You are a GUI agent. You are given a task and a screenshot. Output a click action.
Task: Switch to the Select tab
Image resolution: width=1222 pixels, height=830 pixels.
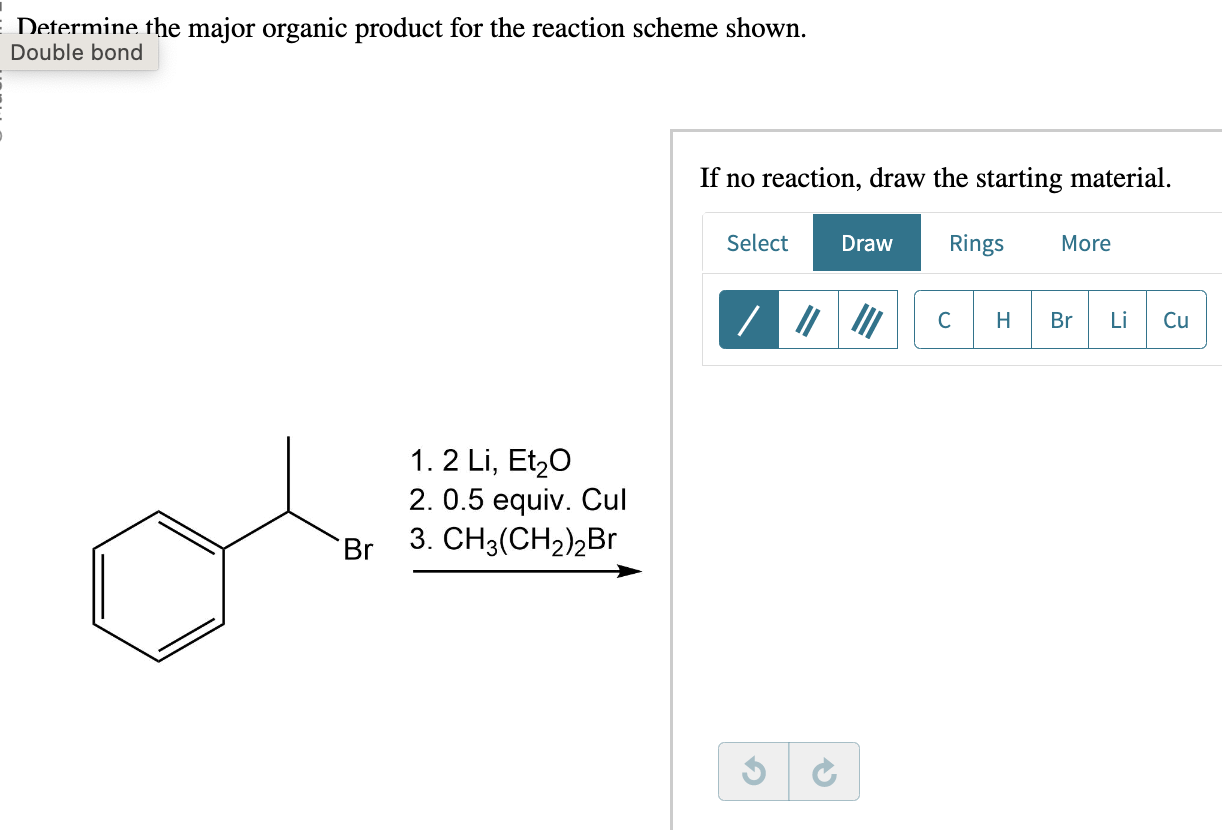click(x=757, y=242)
